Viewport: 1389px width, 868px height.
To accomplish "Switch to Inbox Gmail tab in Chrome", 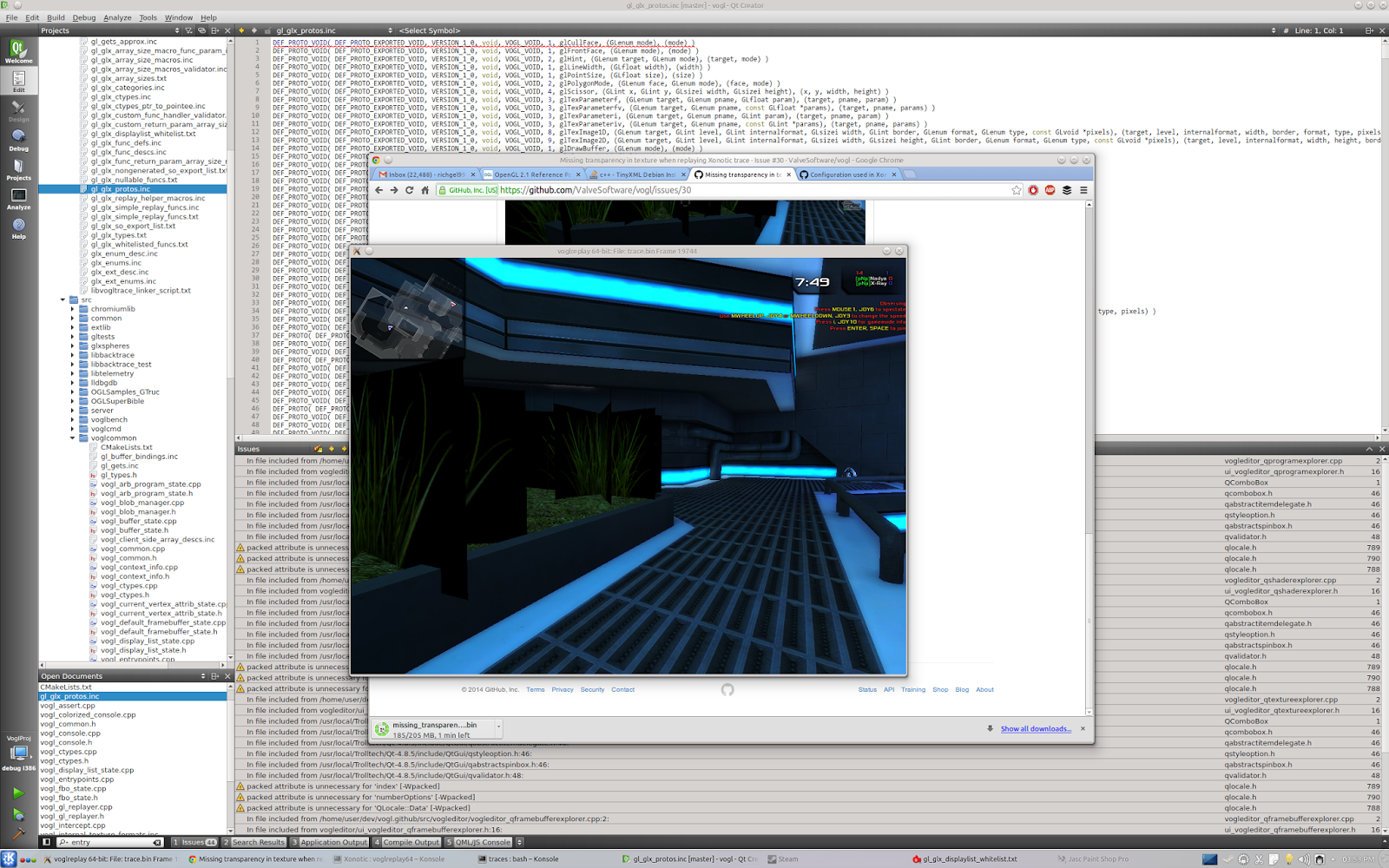I will (x=425, y=174).
